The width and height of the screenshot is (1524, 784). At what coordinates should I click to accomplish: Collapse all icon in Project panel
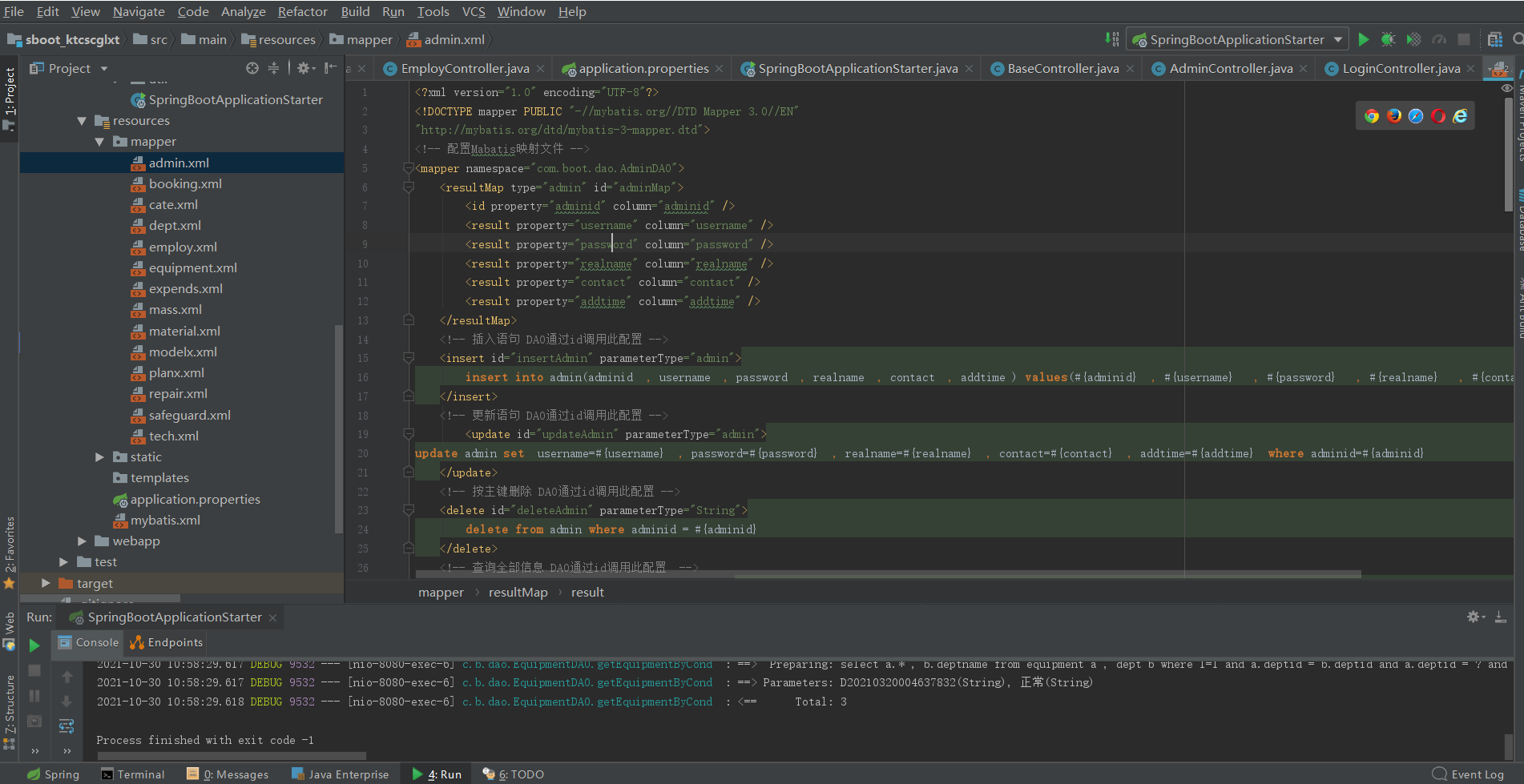click(x=273, y=68)
